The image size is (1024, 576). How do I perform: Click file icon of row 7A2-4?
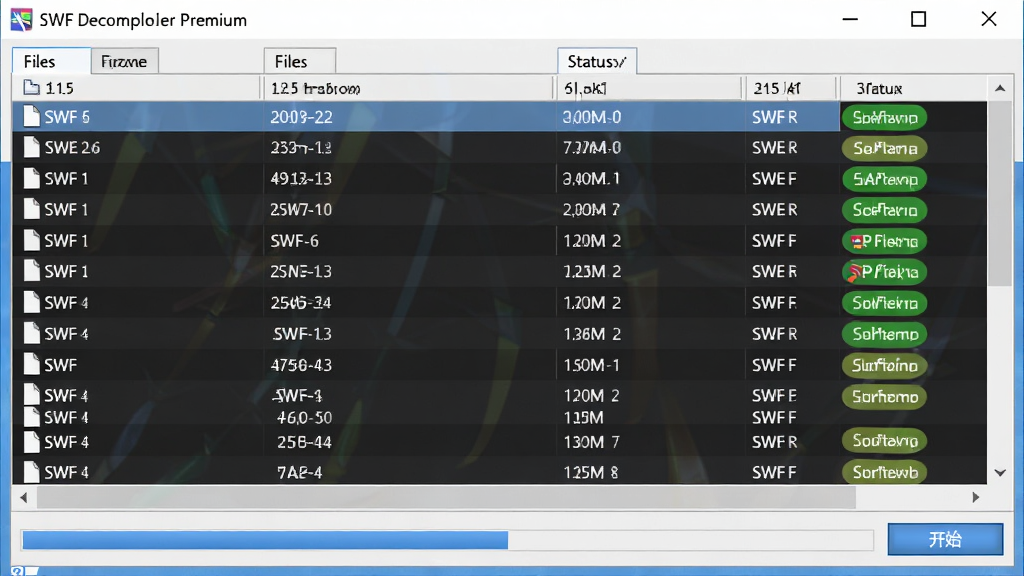pyautogui.click(x=31, y=472)
